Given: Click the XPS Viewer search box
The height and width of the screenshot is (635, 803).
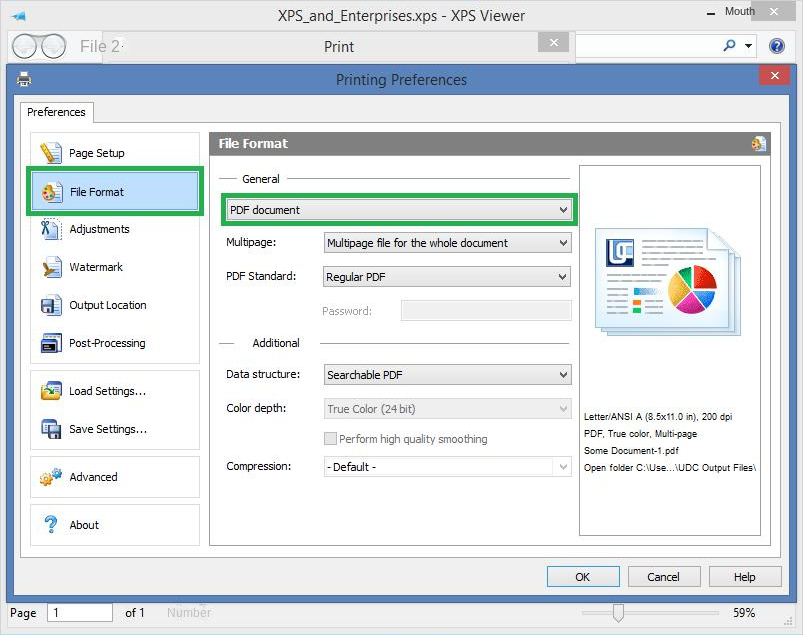Looking at the screenshot, I should [x=647, y=46].
